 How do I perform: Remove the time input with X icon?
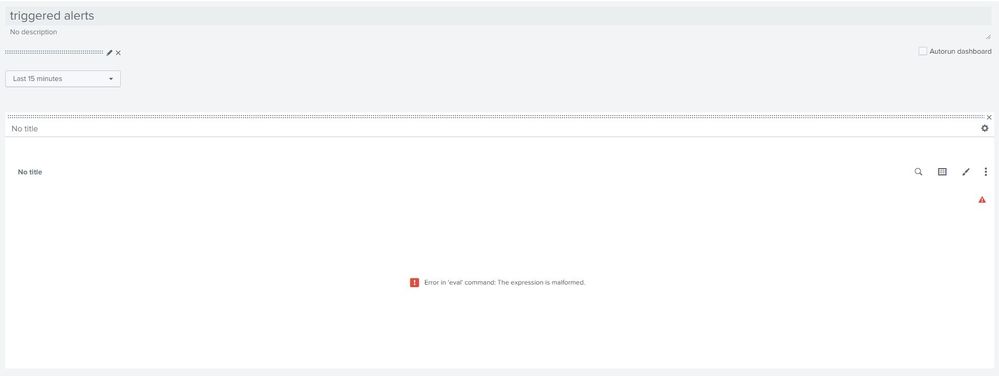click(118, 53)
